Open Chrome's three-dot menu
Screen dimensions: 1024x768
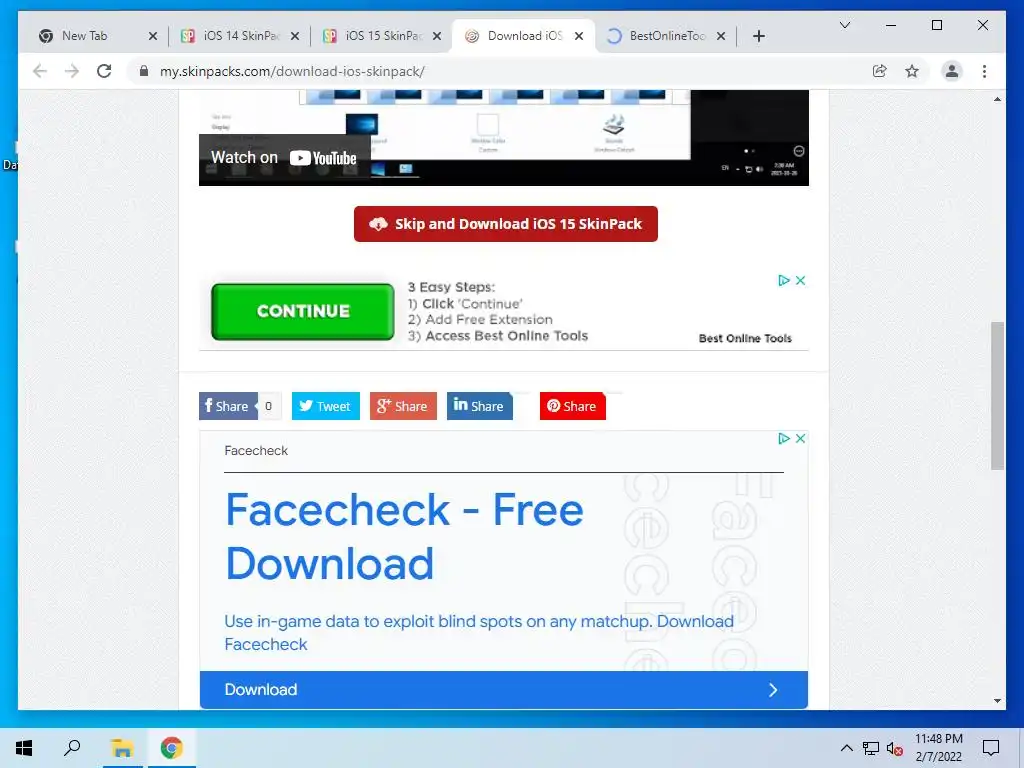pyautogui.click(x=984, y=71)
